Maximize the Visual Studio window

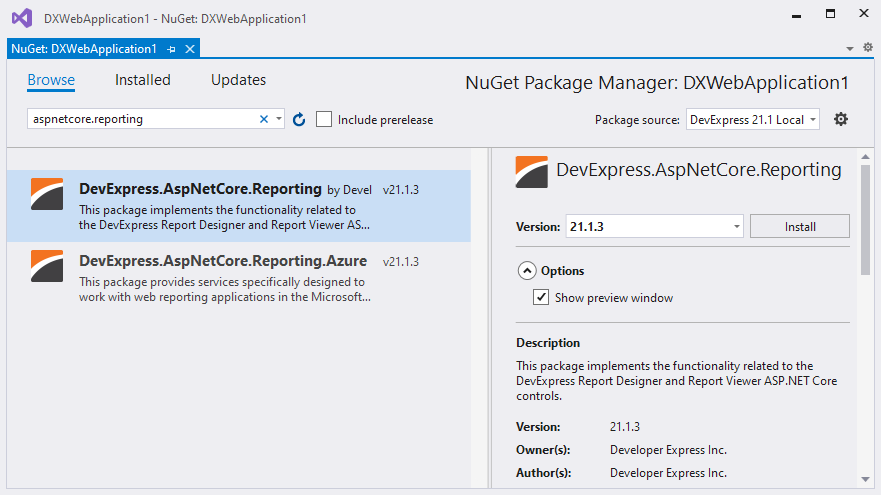pyautogui.click(x=830, y=13)
